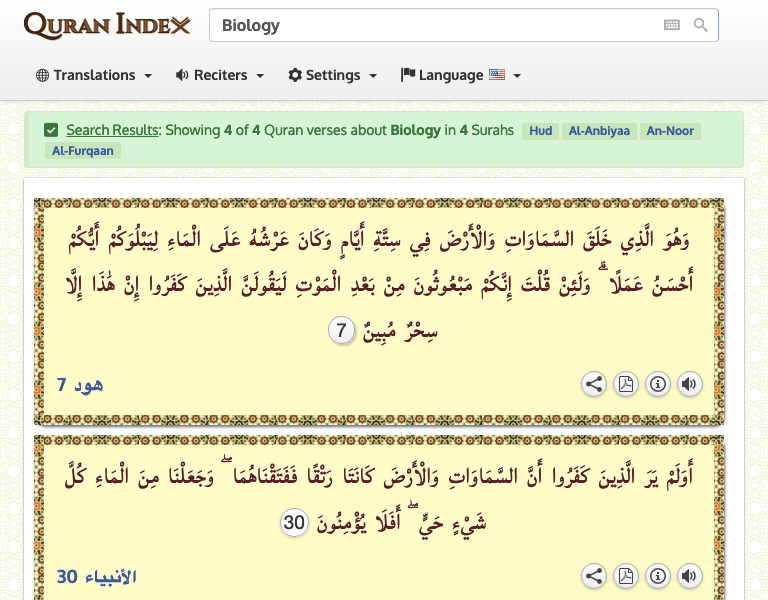Image resolution: width=768 pixels, height=600 pixels.
Task: Share the Hud 7 verse
Action: 594,384
